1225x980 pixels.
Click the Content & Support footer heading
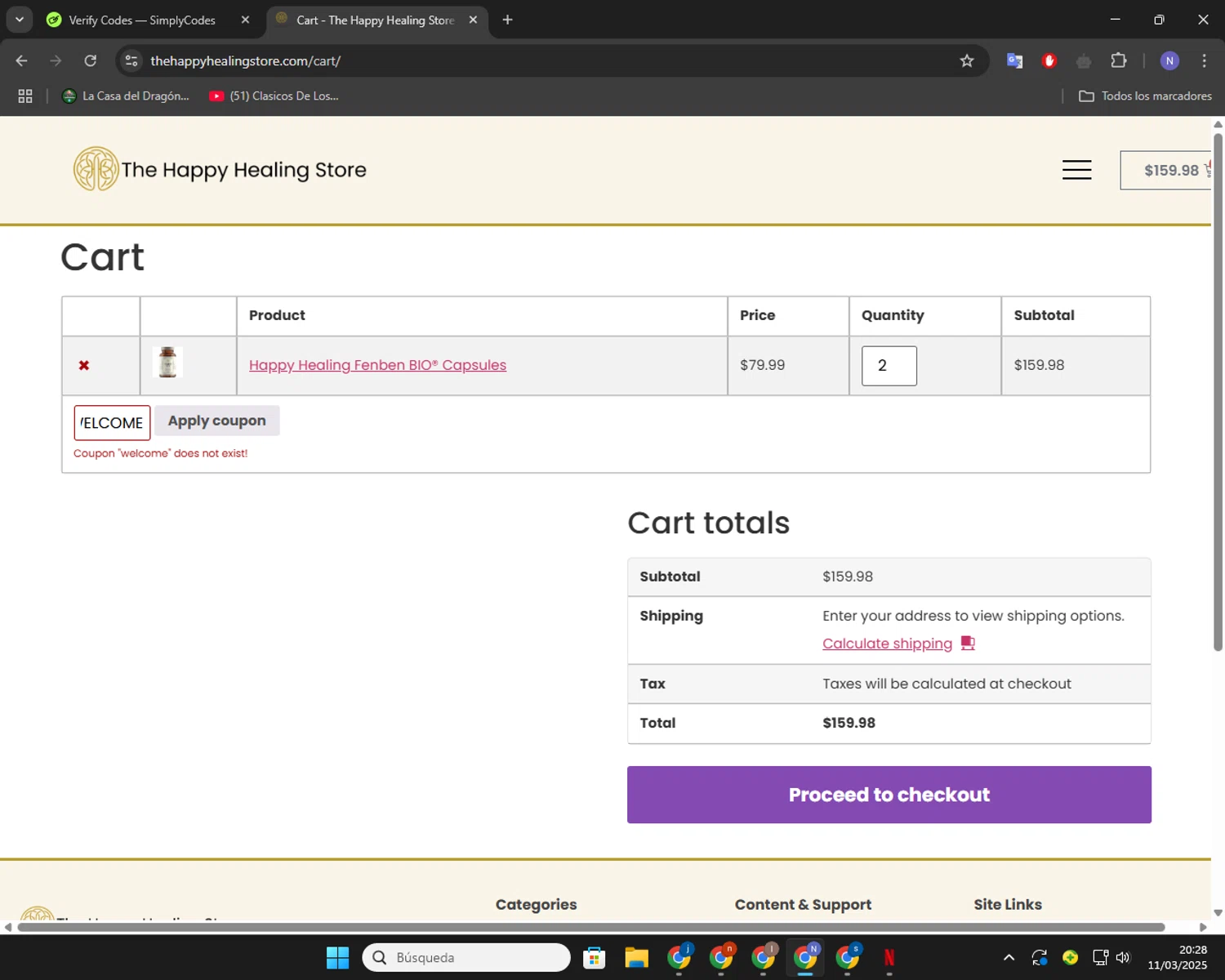803,904
